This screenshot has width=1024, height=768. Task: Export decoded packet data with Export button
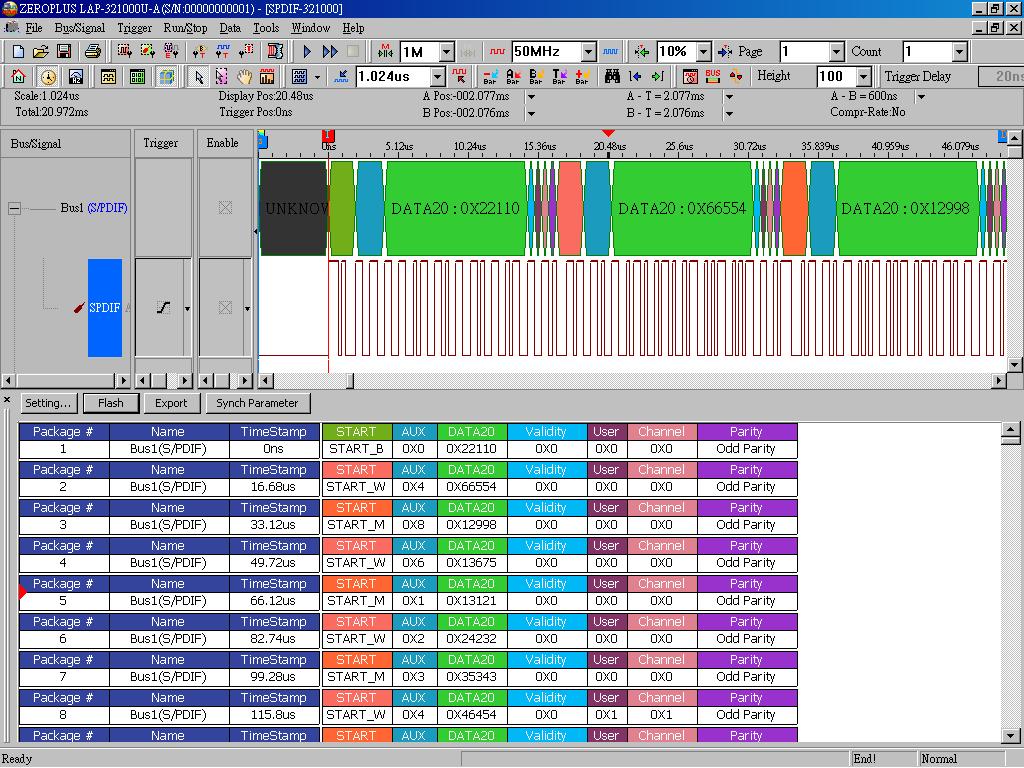tap(171, 403)
